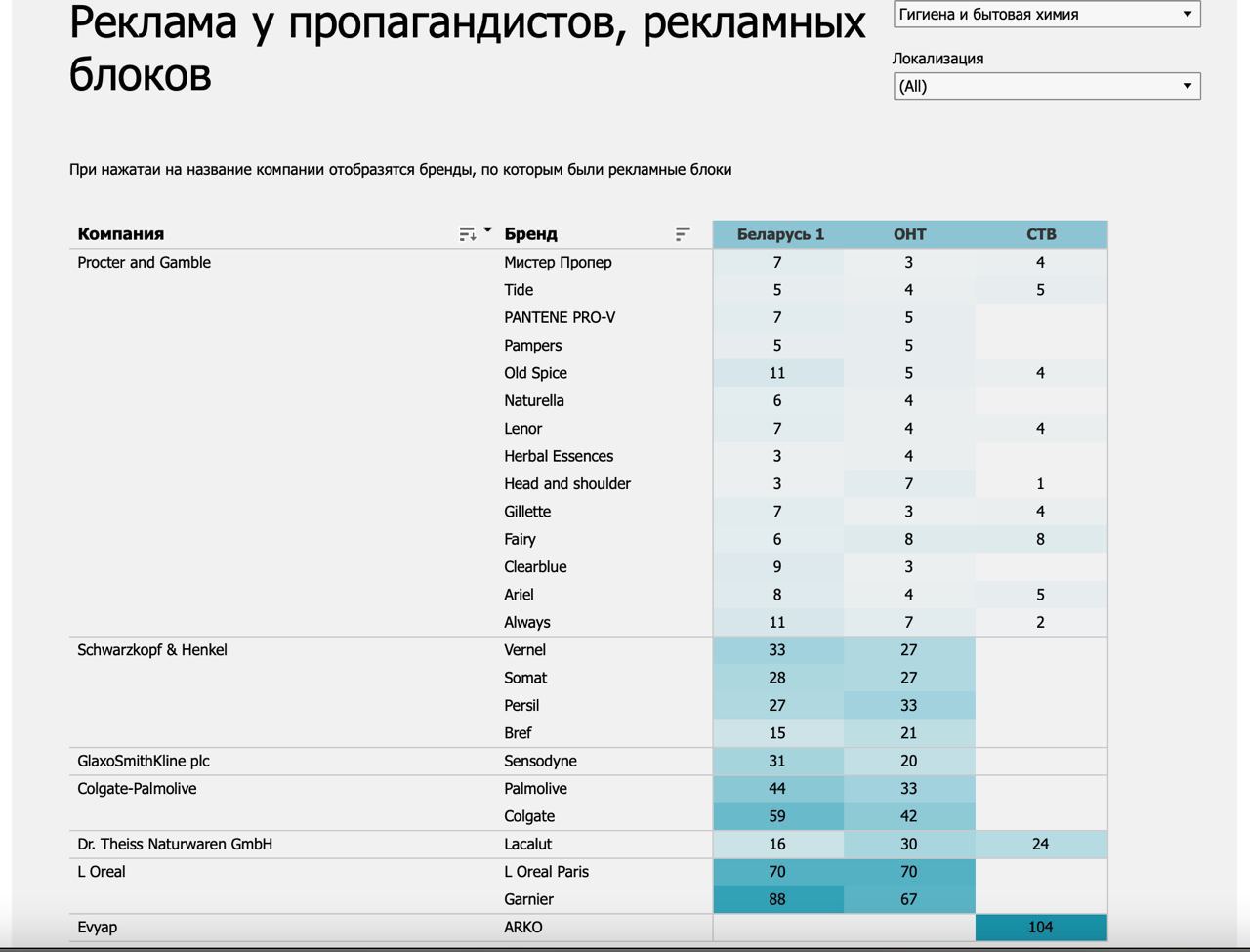Click Head and shoulder СТВ cell showing 1
This screenshot has width=1250, height=952.
pos(1041,484)
